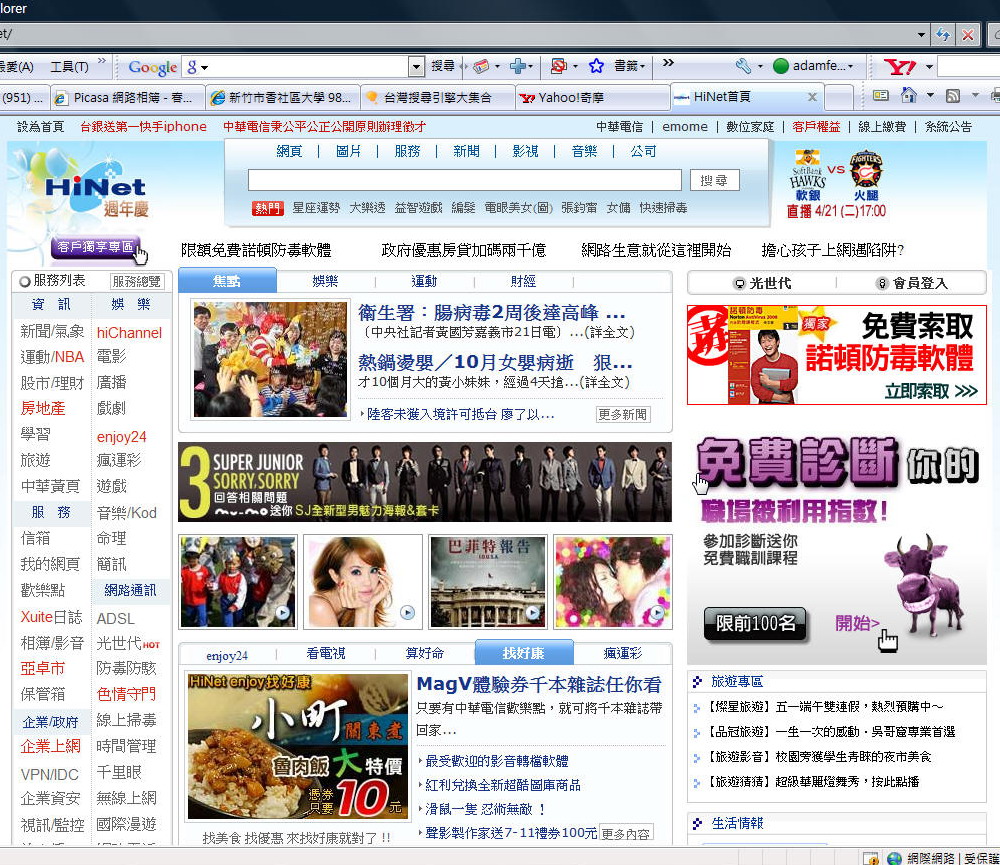Click the popup blocker icon in toolbar
The width and height of the screenshot is (1000, 865).
tap(559, 66)
